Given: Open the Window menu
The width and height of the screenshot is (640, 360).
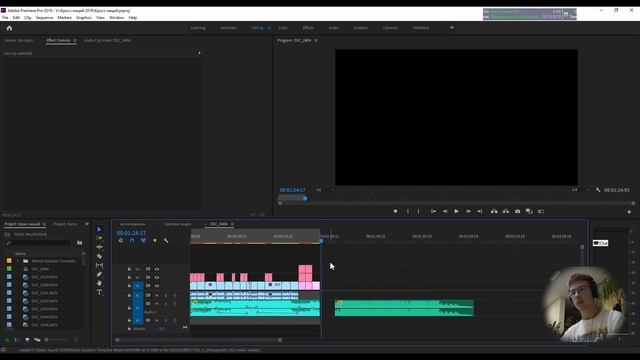Looking at the screenshot, I should point(116,18).
